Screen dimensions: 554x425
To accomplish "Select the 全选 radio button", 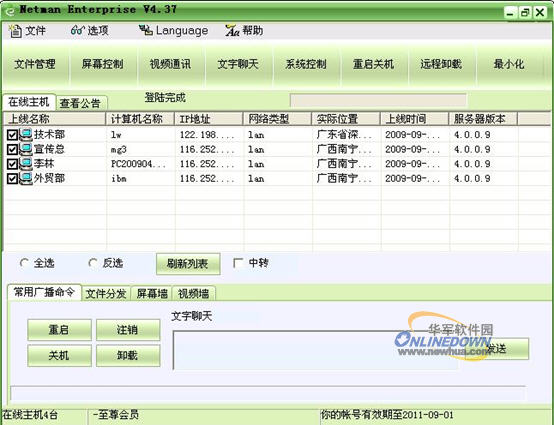I will [x=24, y=263].
